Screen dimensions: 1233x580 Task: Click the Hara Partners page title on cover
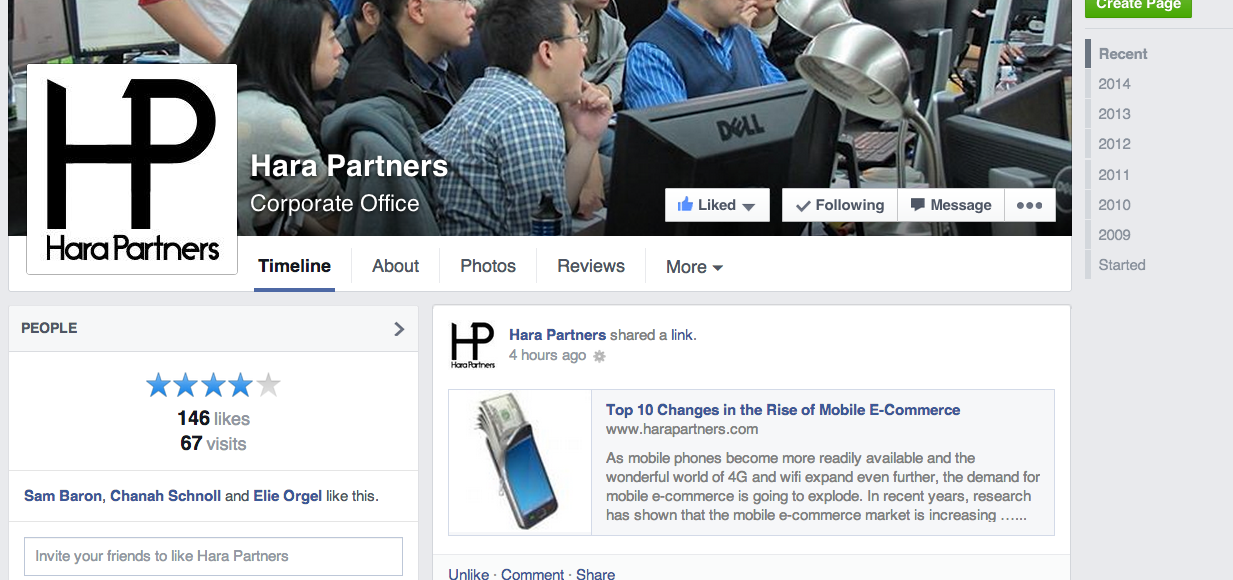(349, 165)
